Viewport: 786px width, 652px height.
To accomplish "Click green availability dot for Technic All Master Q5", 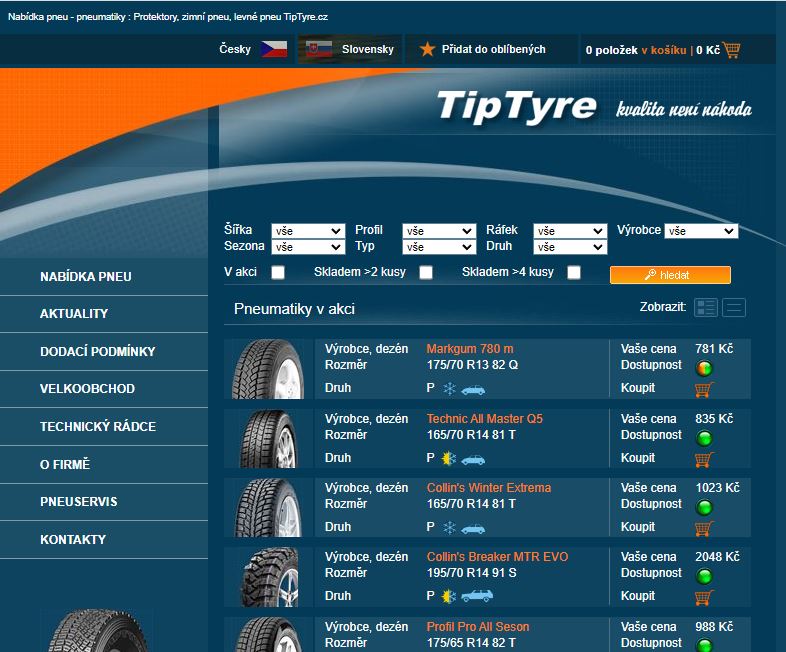I will pyautogui.click(x=704, y=439).
